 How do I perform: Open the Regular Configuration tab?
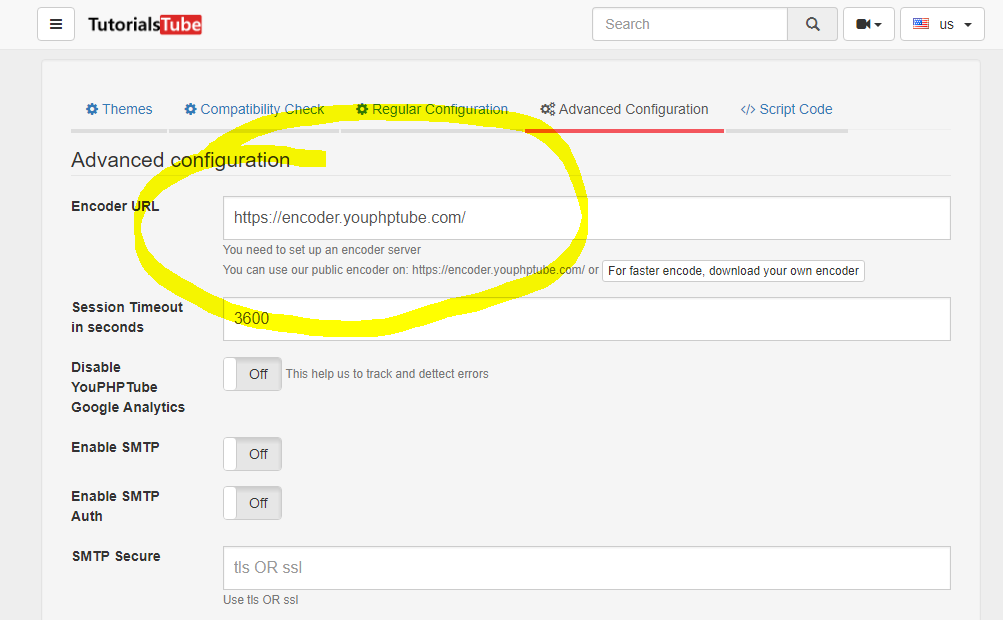point(432,109)
